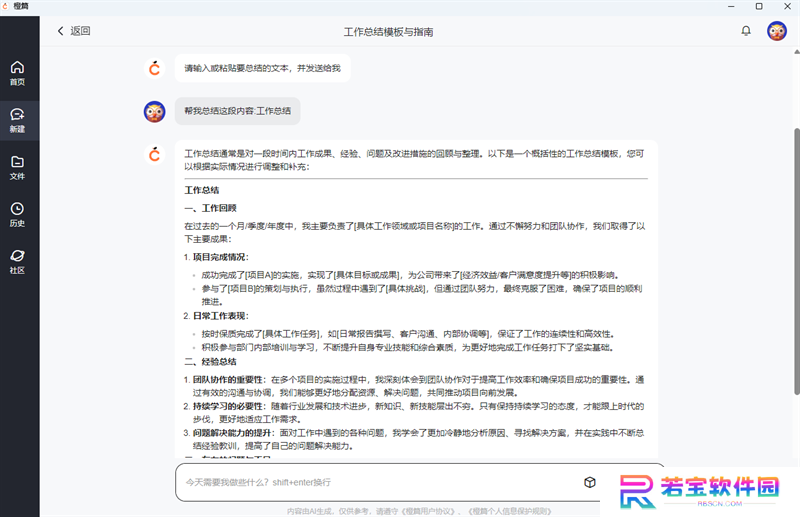Click the user avatar beside 帮我总结 message
Image resolution: width=800 pixels, height=517 pixels.
[x=155, y=112]
